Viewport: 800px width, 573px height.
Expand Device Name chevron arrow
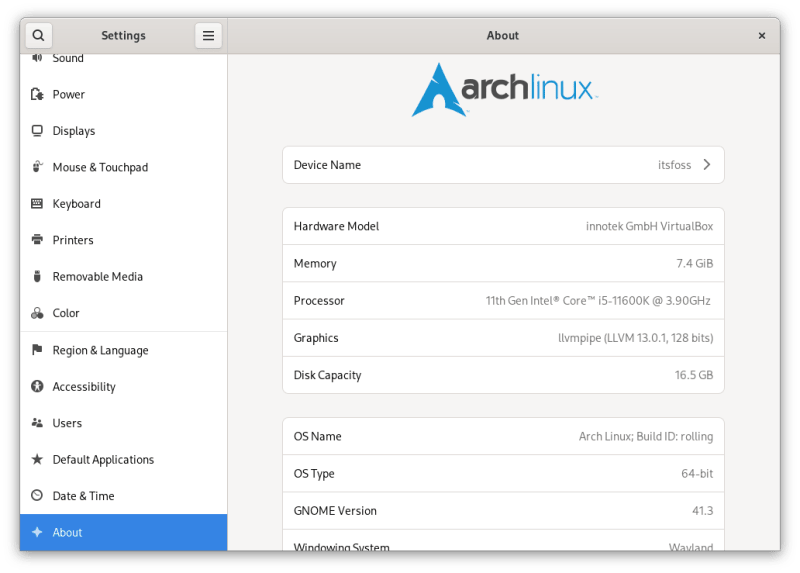coord(707,165)
